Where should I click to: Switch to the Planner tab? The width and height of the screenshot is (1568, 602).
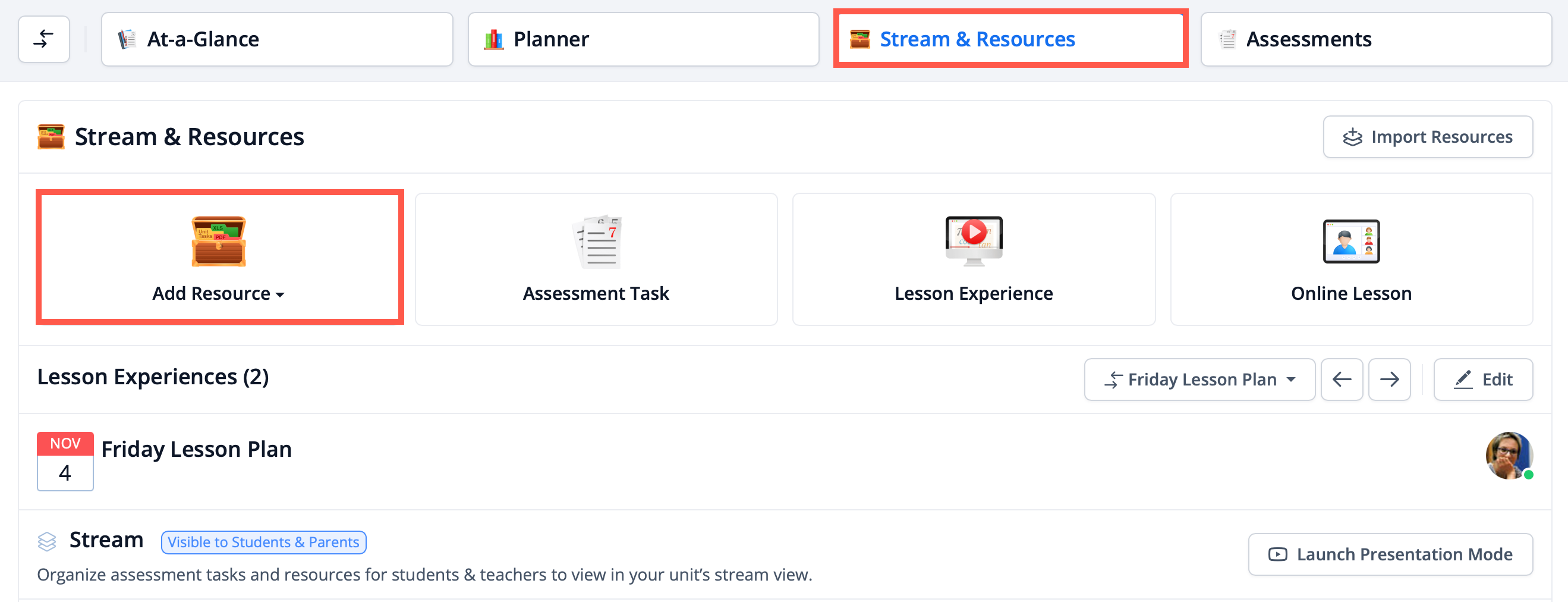coord(643,40)
